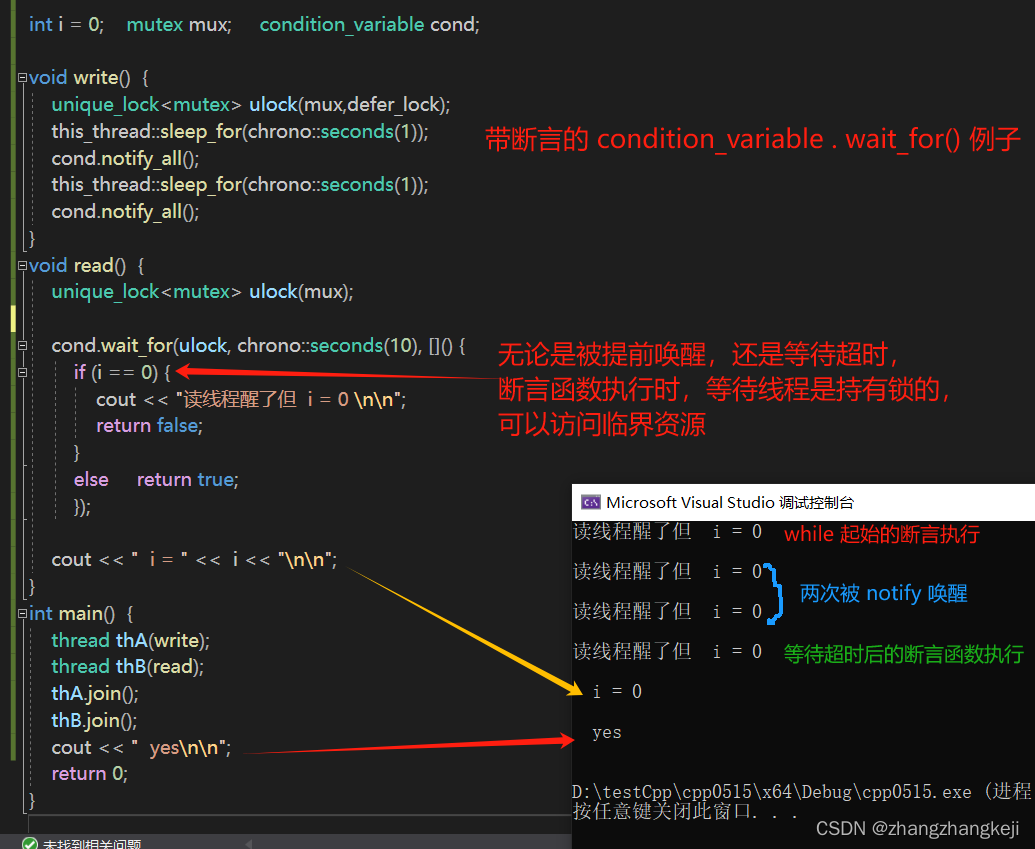Click the '未找到相关问题' status text
Screen dimensions: 1035x849
[x=92, y=844]
